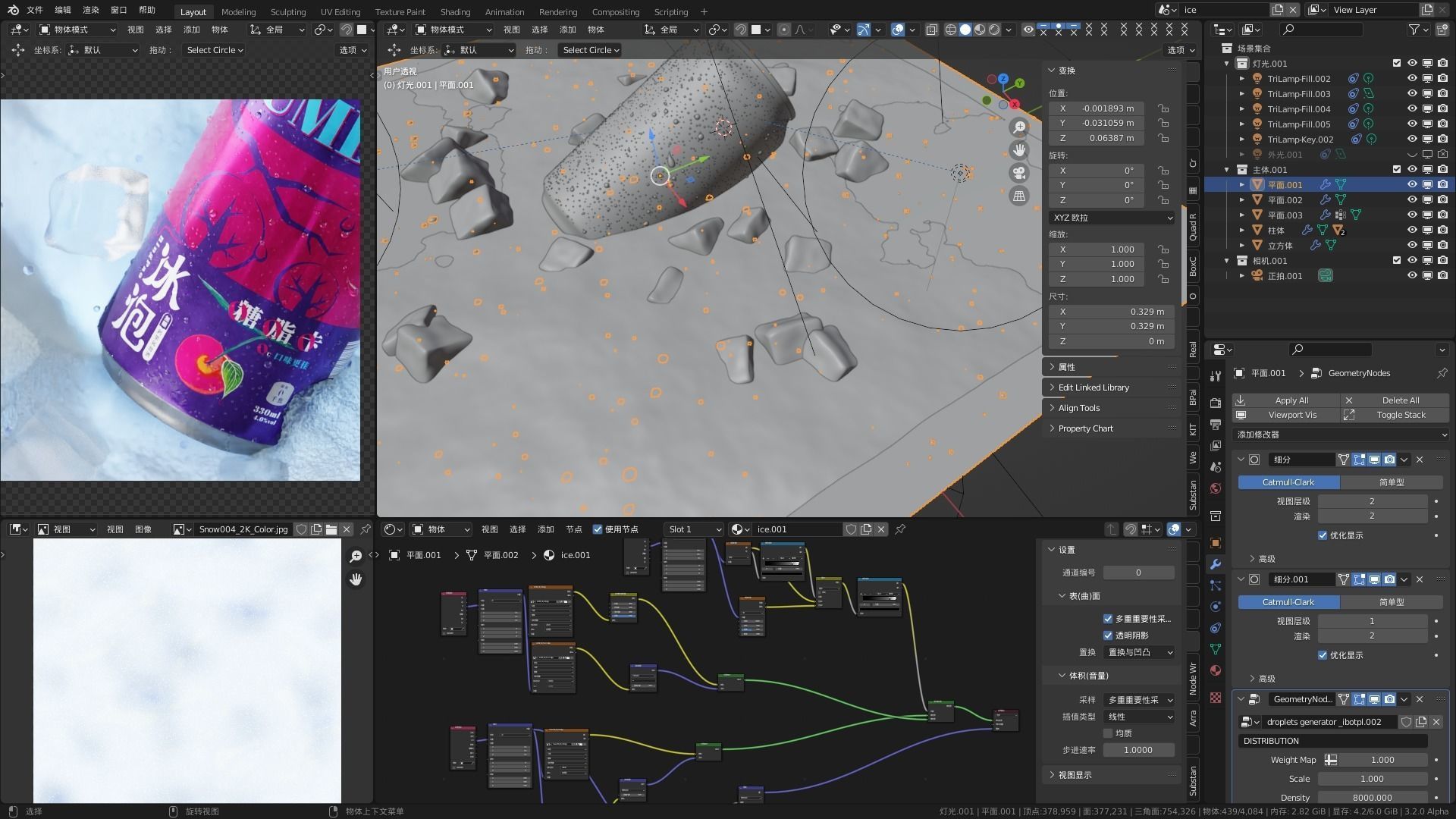The width and height of the screenshot is (1456, 819).
Task: Open Render properties camera tab
Action: click(1216, 403)
